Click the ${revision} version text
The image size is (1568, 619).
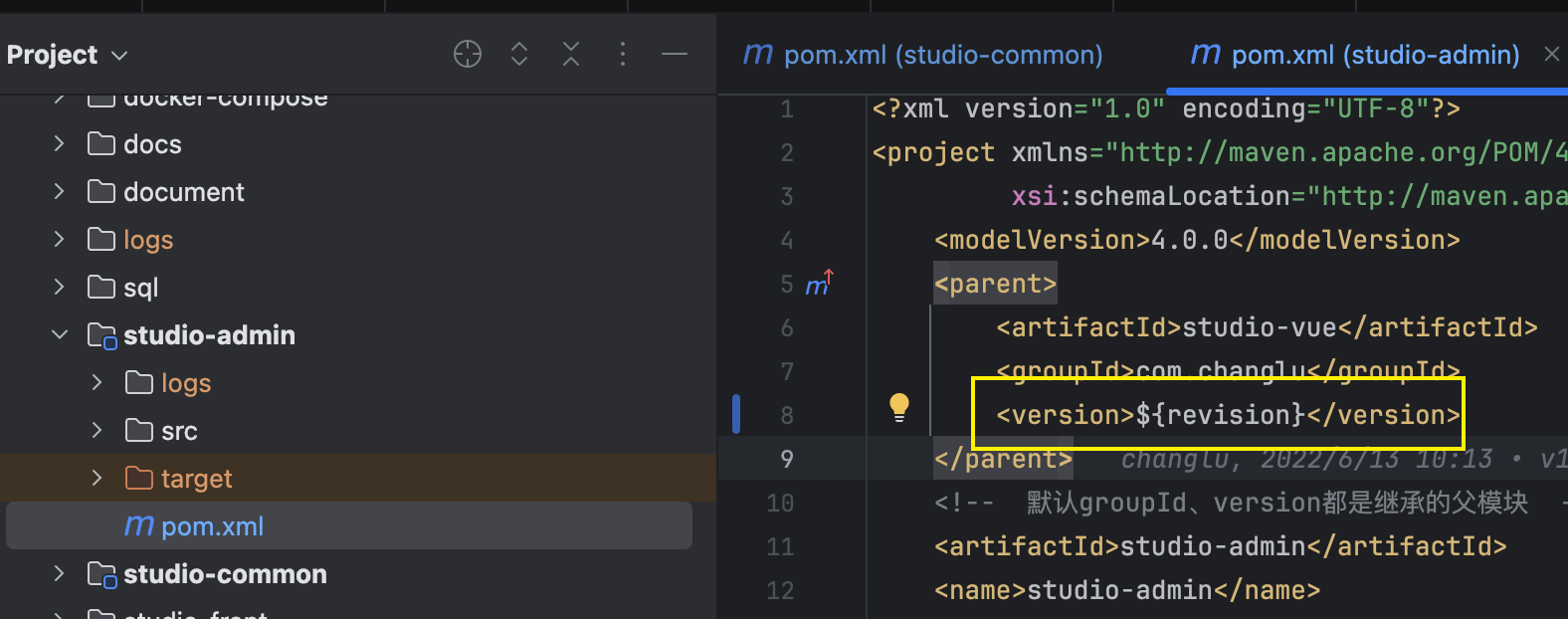[1221, 415]
